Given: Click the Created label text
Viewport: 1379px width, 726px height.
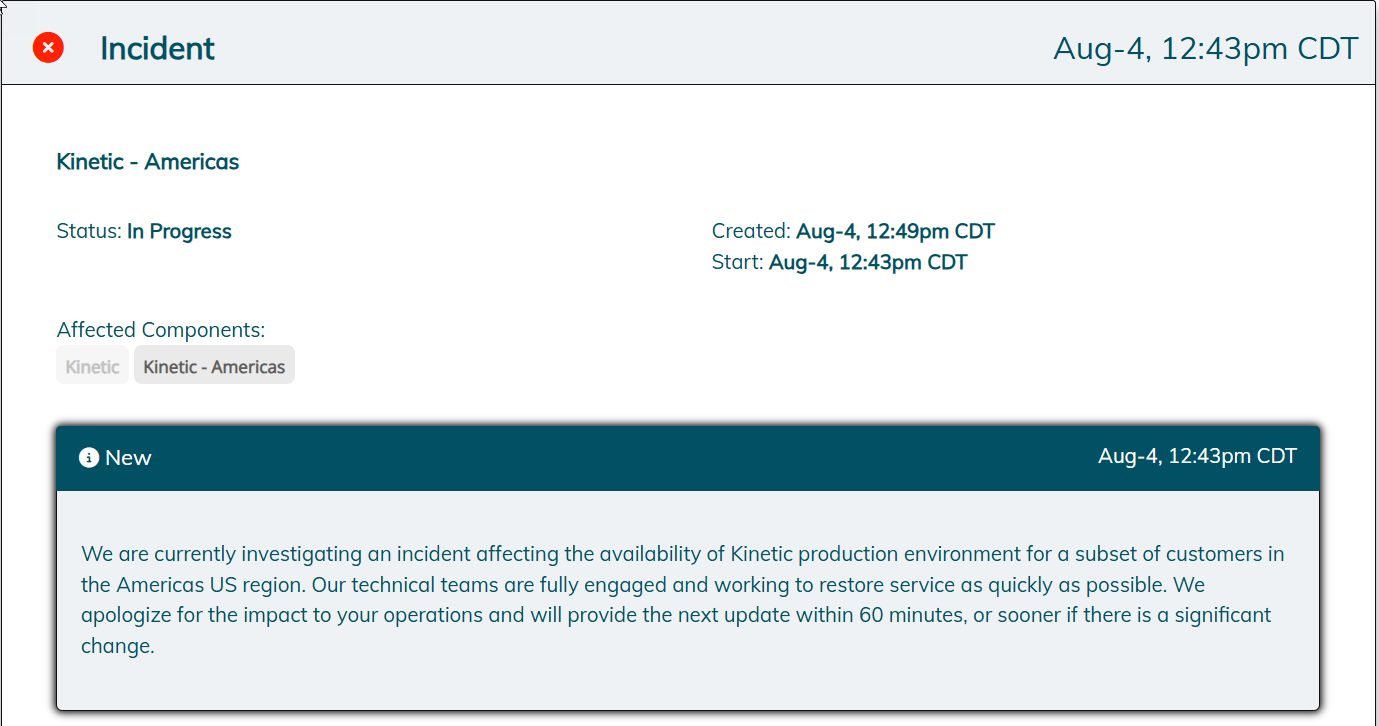Looking at the screenshot, I should coord(751,231).
